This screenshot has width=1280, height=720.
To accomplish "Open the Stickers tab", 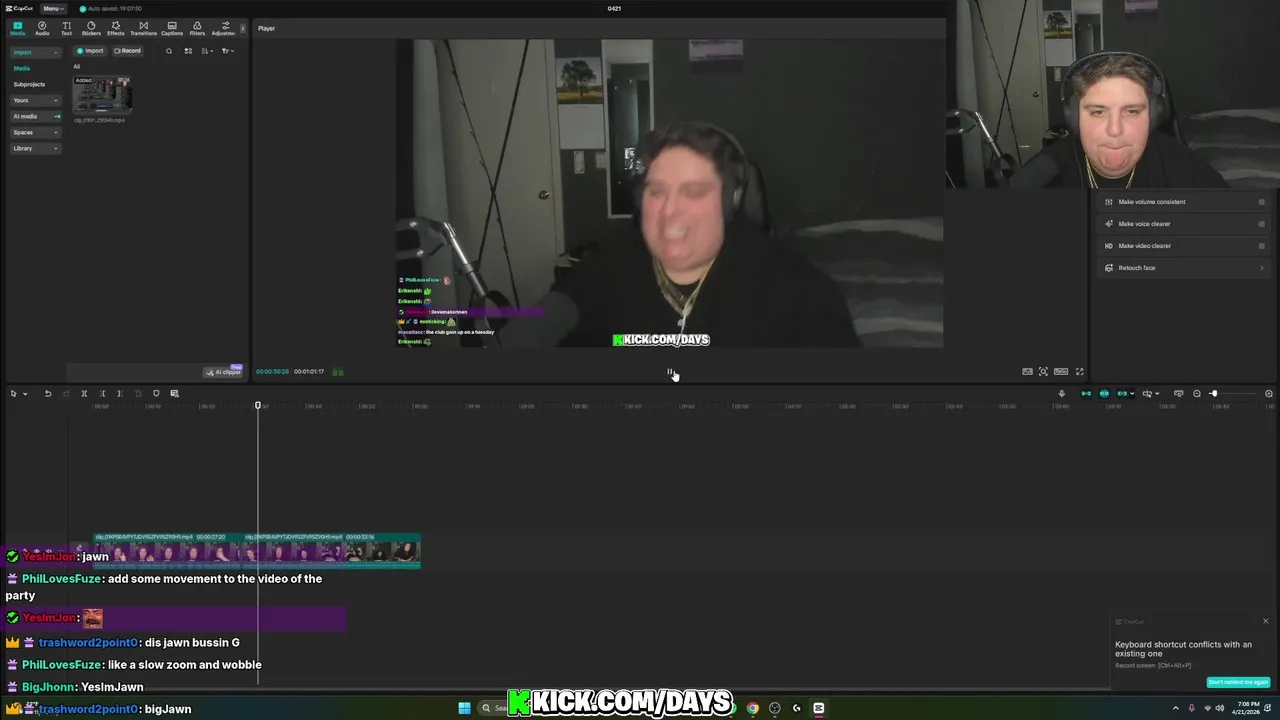I will pos(91,28).
